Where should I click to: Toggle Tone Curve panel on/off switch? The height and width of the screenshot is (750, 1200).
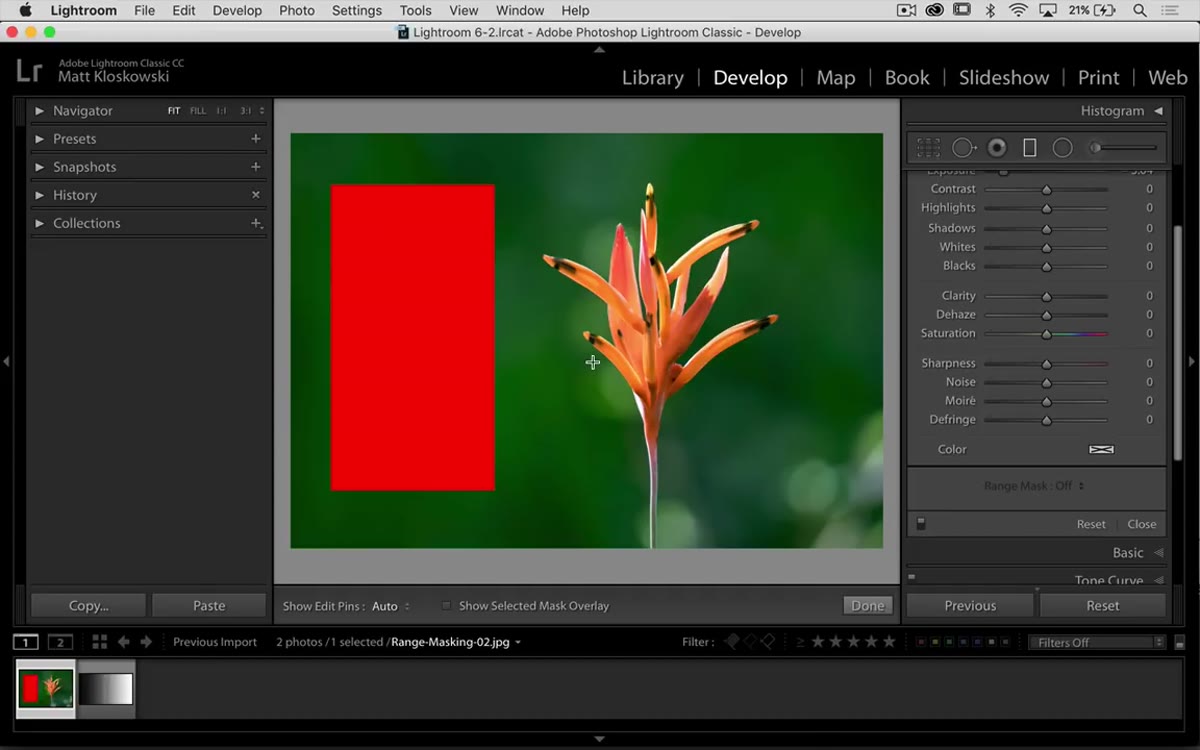[912, 577]
